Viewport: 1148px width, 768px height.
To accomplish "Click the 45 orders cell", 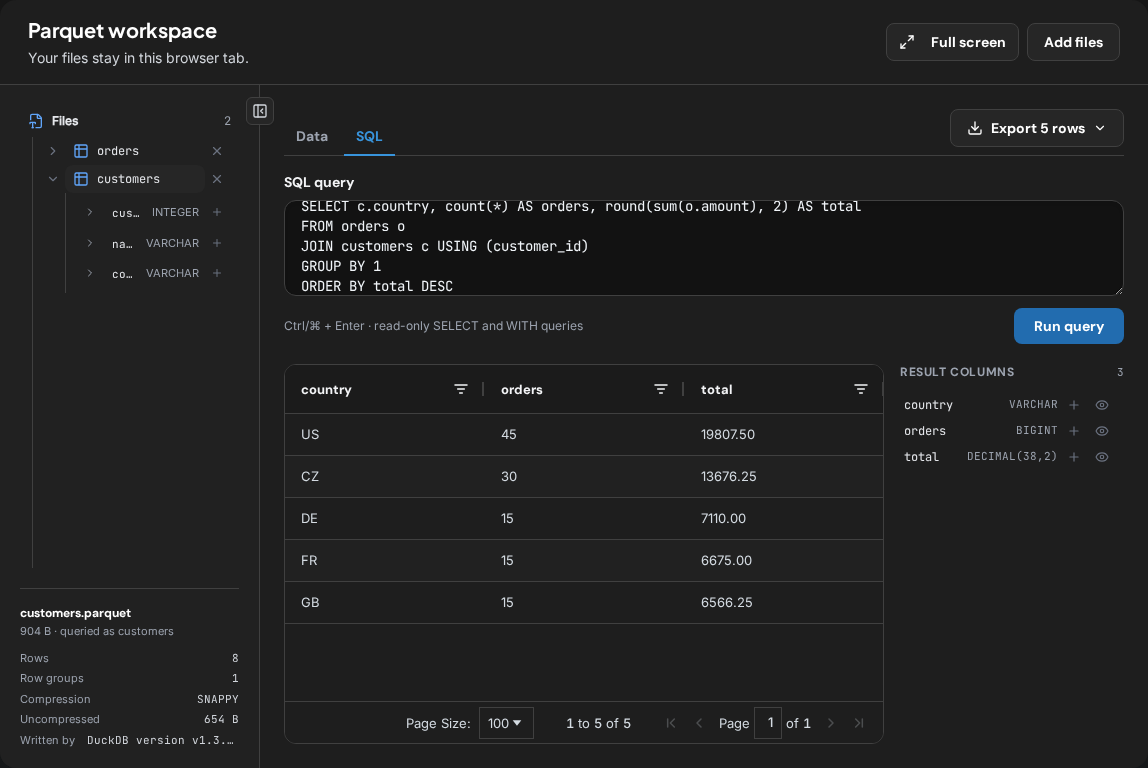I will point(584,434).
